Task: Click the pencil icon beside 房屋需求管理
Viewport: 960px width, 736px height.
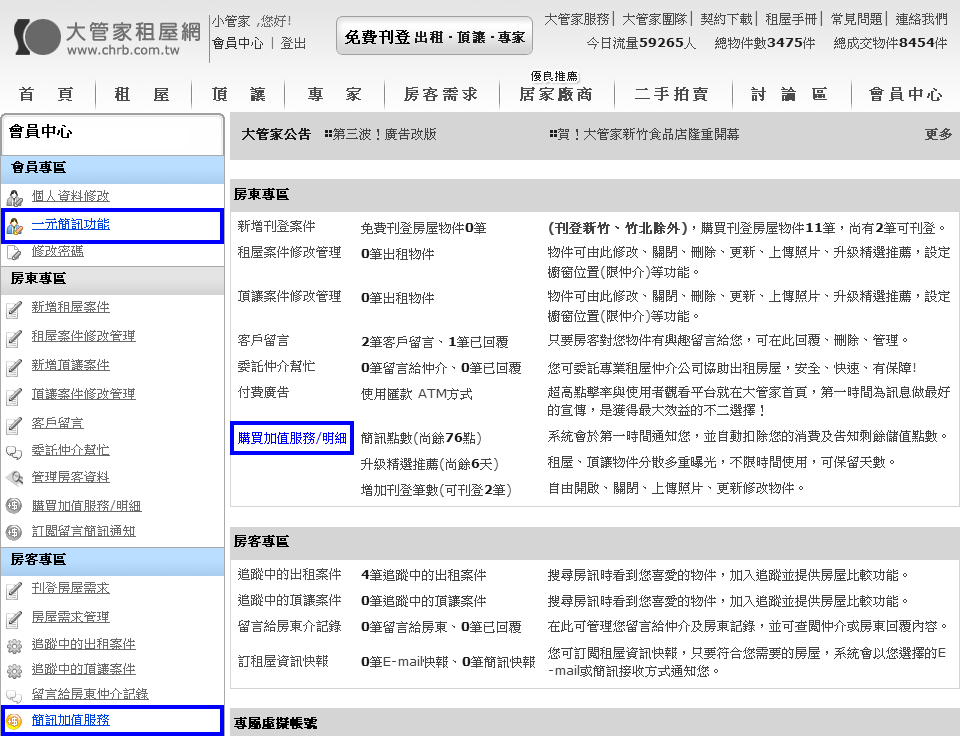Action: click(15, 618)
